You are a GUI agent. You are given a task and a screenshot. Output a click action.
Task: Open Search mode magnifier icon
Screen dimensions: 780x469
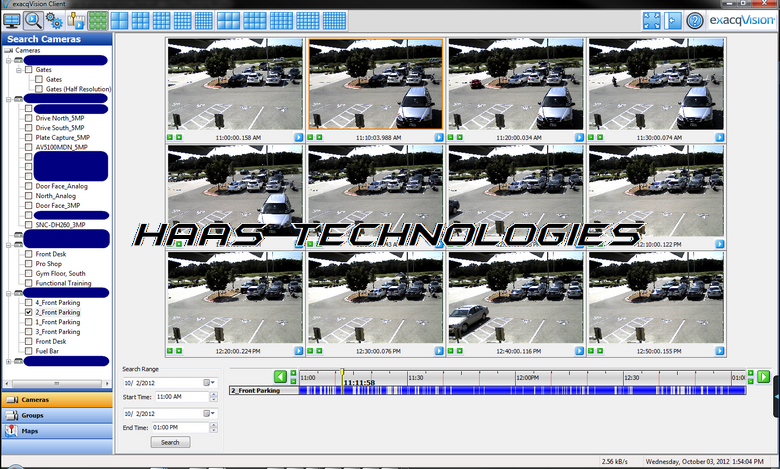click(x=33, y=21)
